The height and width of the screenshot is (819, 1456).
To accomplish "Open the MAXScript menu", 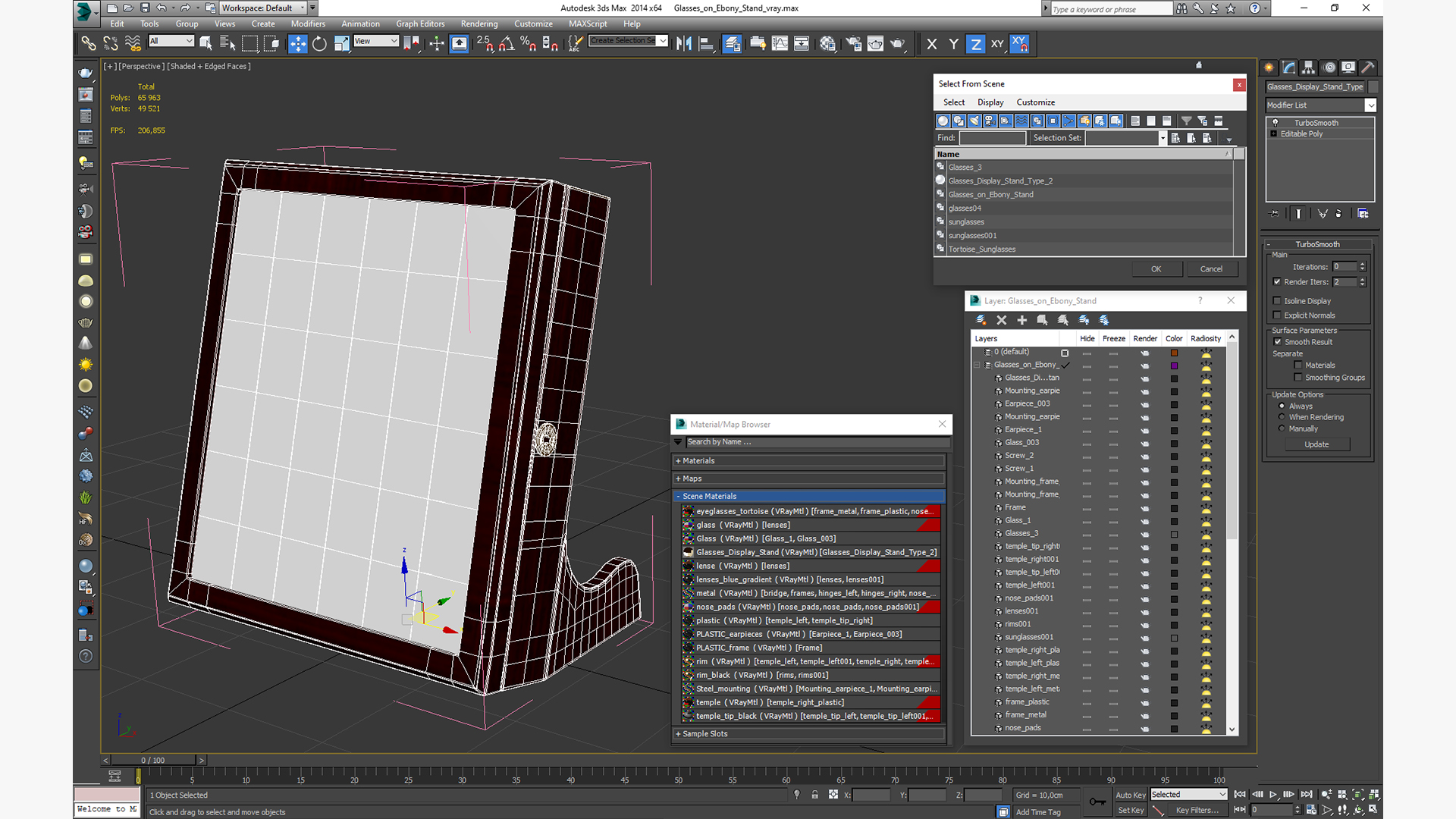I will point(588,24).
